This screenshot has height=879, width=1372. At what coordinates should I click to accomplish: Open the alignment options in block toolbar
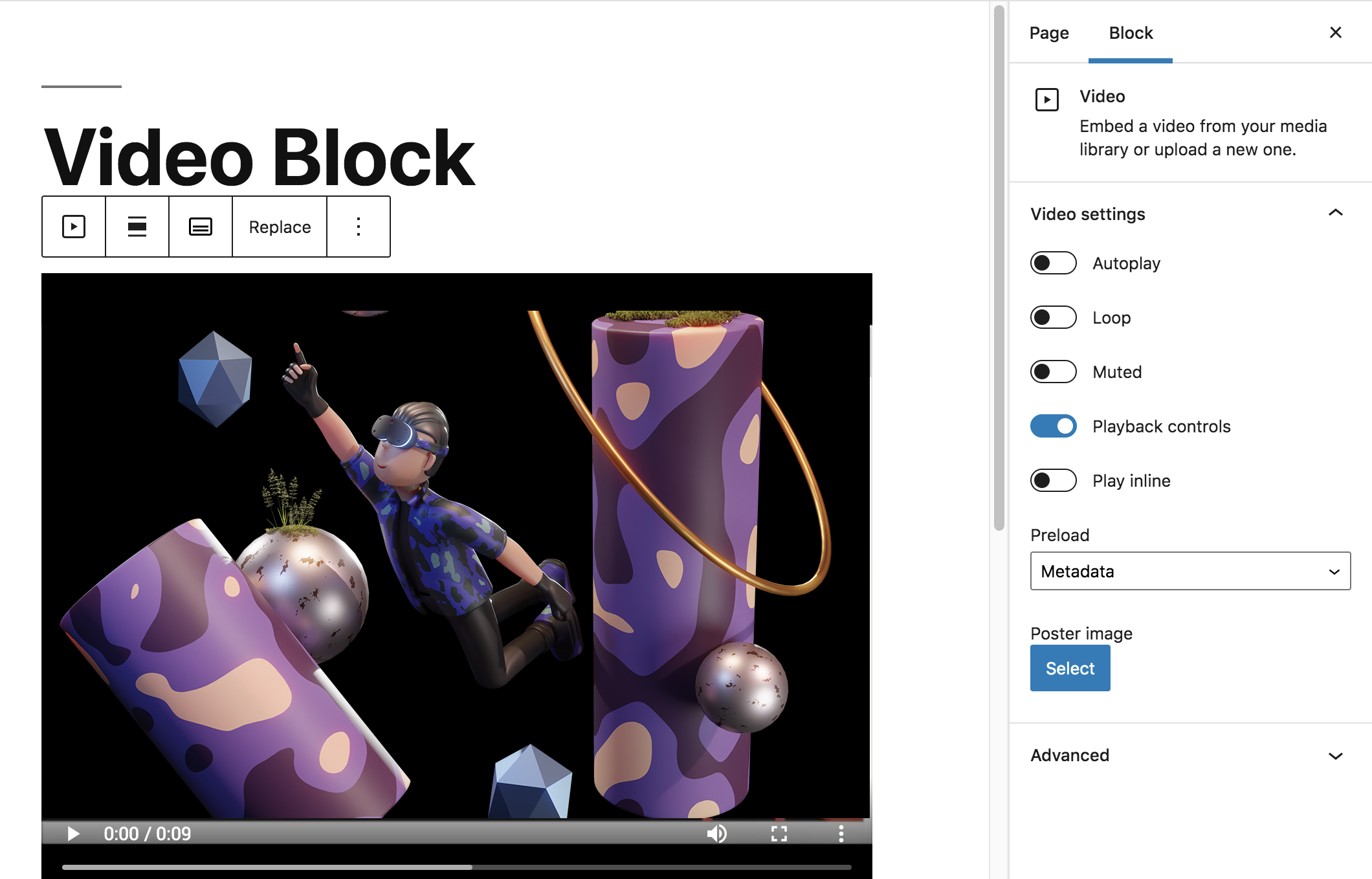coord(137,227)
